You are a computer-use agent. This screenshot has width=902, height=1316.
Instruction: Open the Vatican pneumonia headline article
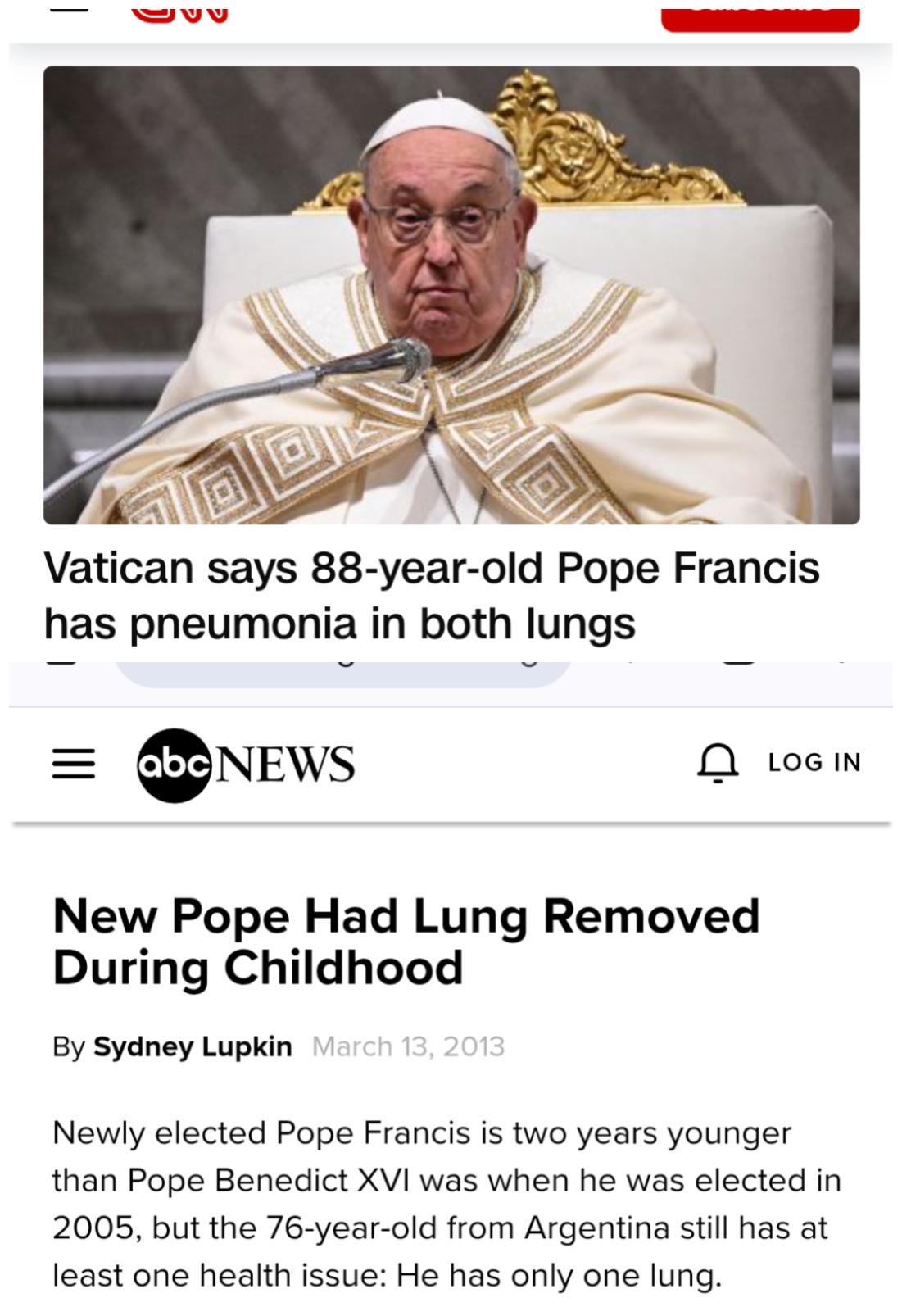432,595
